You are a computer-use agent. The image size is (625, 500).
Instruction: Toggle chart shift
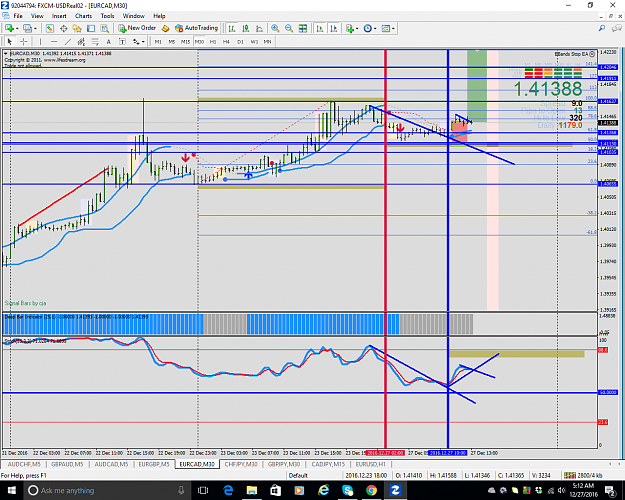tap(334, 28)
